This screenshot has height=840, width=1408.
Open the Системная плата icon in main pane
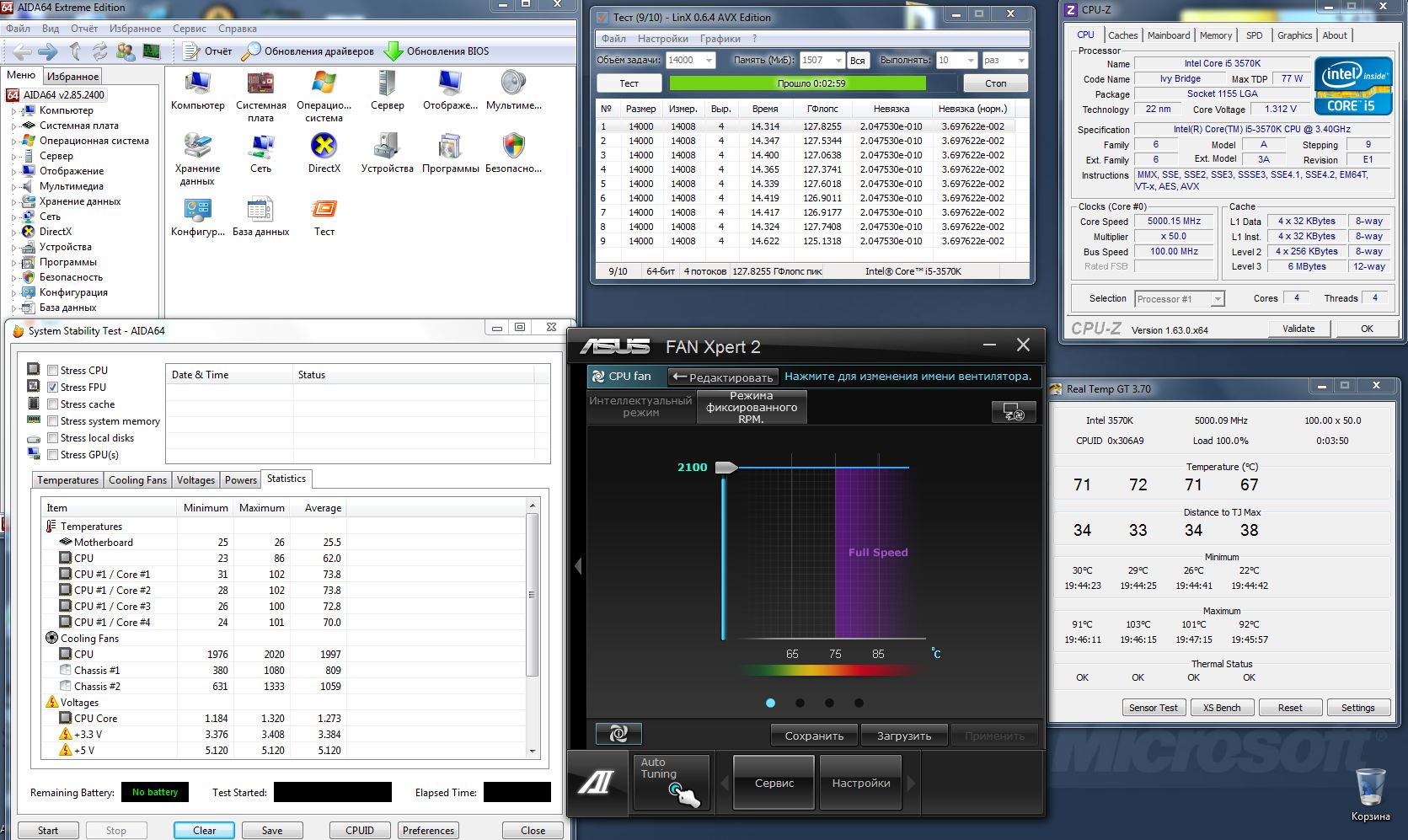(261, 96)
